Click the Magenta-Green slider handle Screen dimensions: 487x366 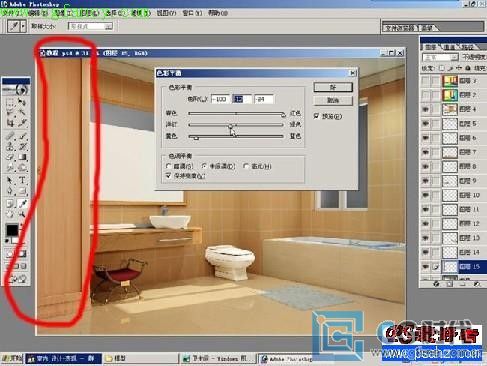point(230,126)
